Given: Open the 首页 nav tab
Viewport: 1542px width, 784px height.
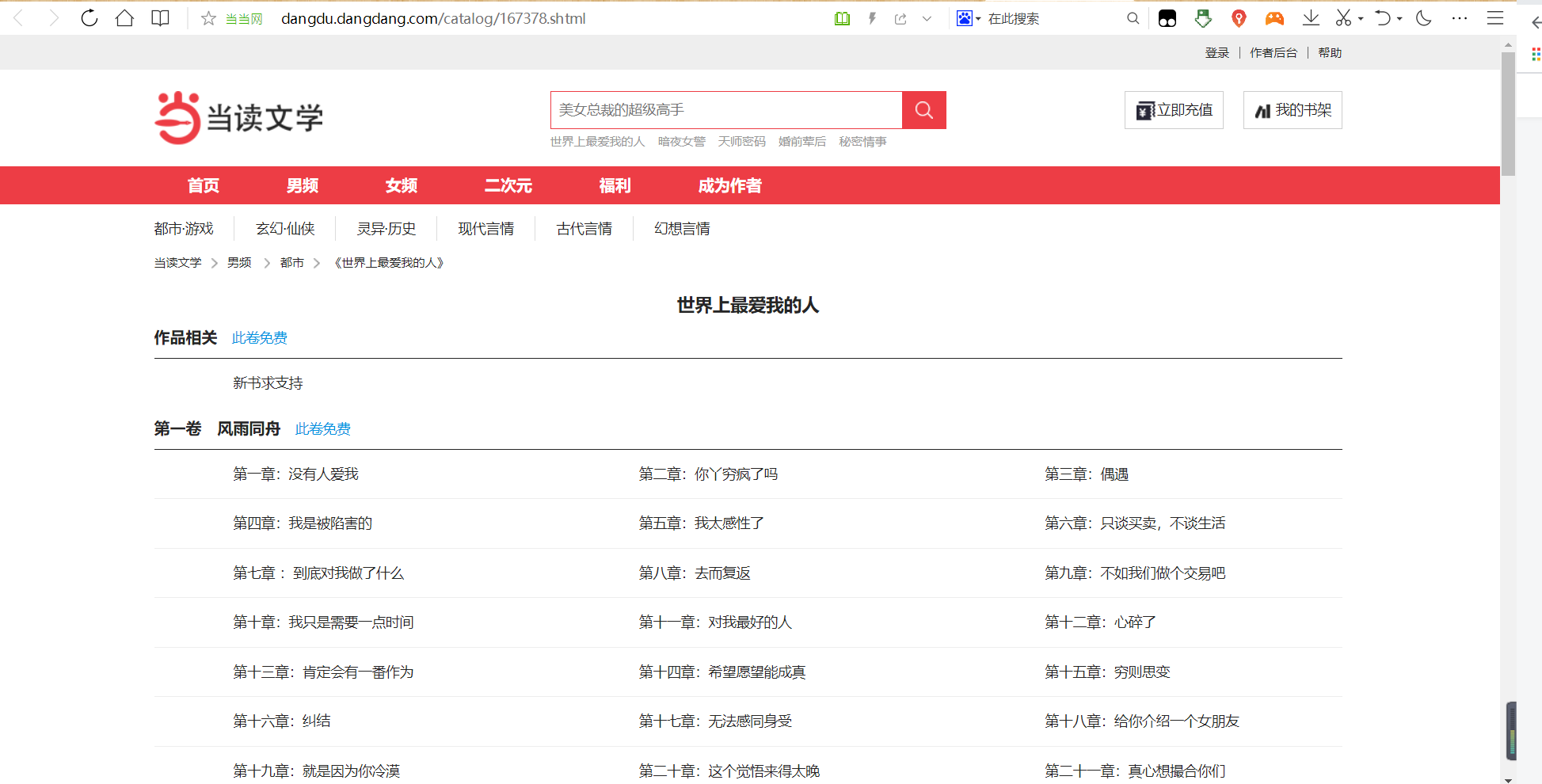Looking at the screenshot, I should coord(204,185).
